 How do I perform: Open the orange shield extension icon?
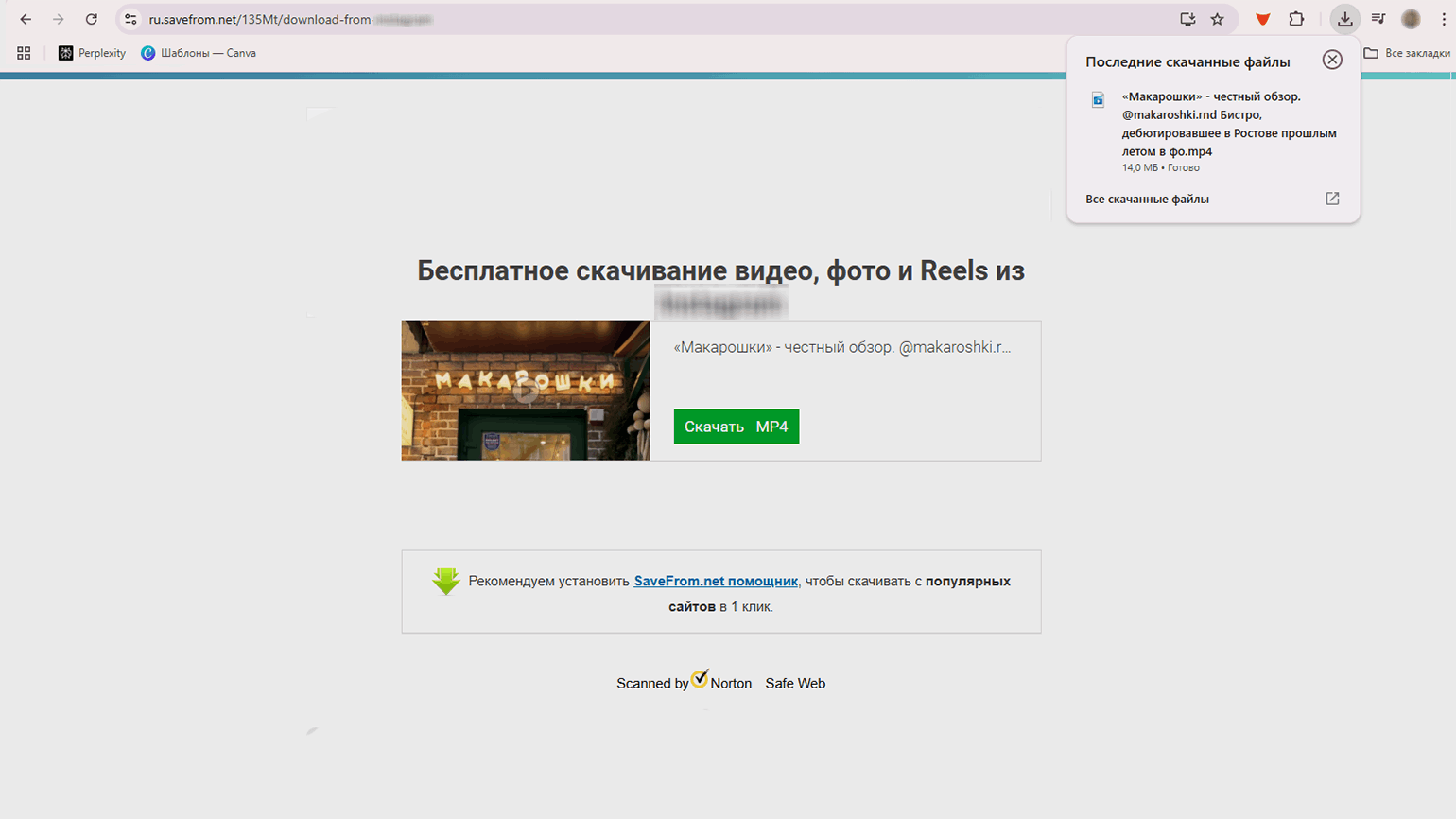[1262, 19]
